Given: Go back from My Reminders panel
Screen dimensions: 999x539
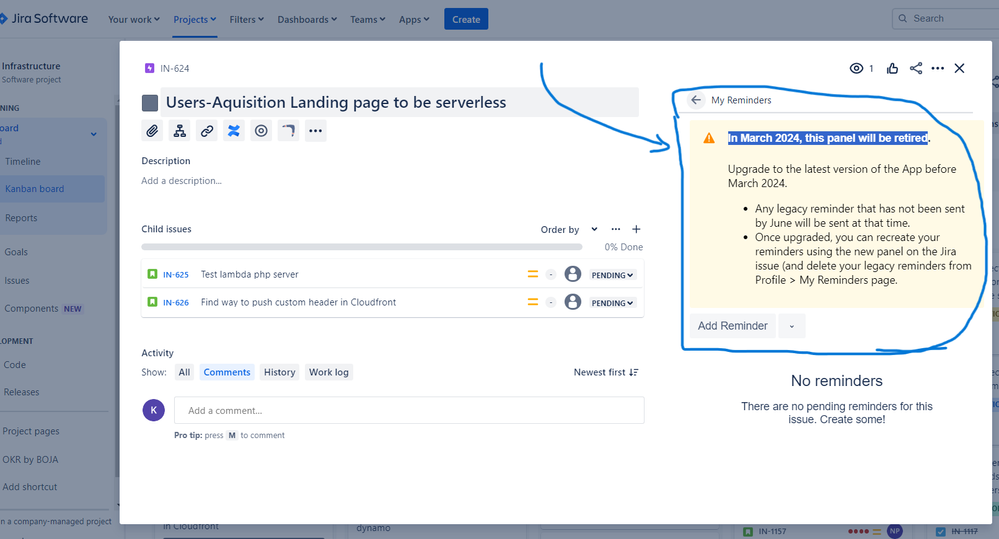Looking at the screenshot, I should [x=696, y=100].
